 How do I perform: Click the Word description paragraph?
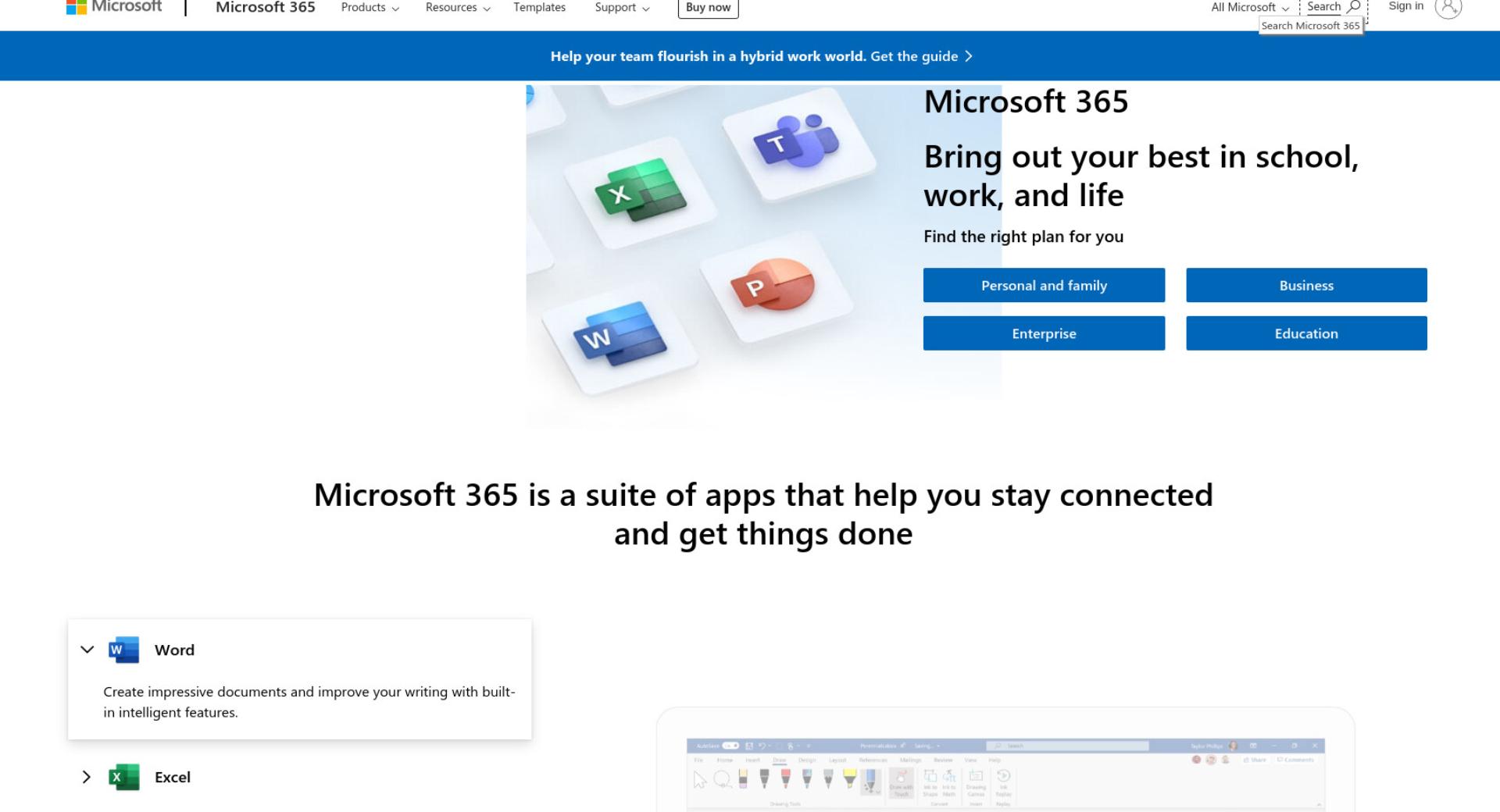[309, 702]
